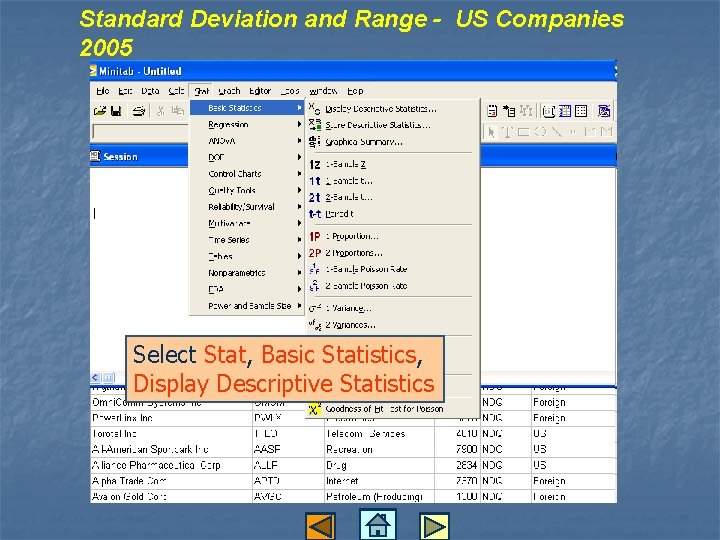Click the 1Z icon for 1-Sample Z
Image resolution: width=720 pixels, height=540 pixels.
[x=315, y=164]
